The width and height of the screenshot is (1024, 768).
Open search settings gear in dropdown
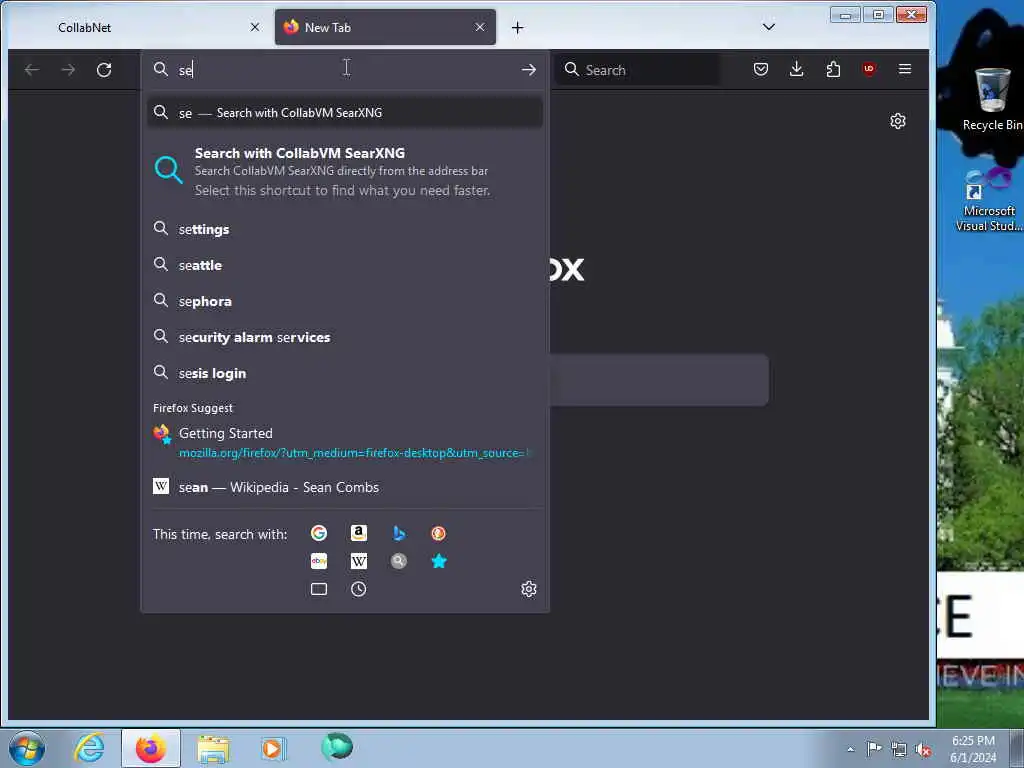click(x=529, y=589)
